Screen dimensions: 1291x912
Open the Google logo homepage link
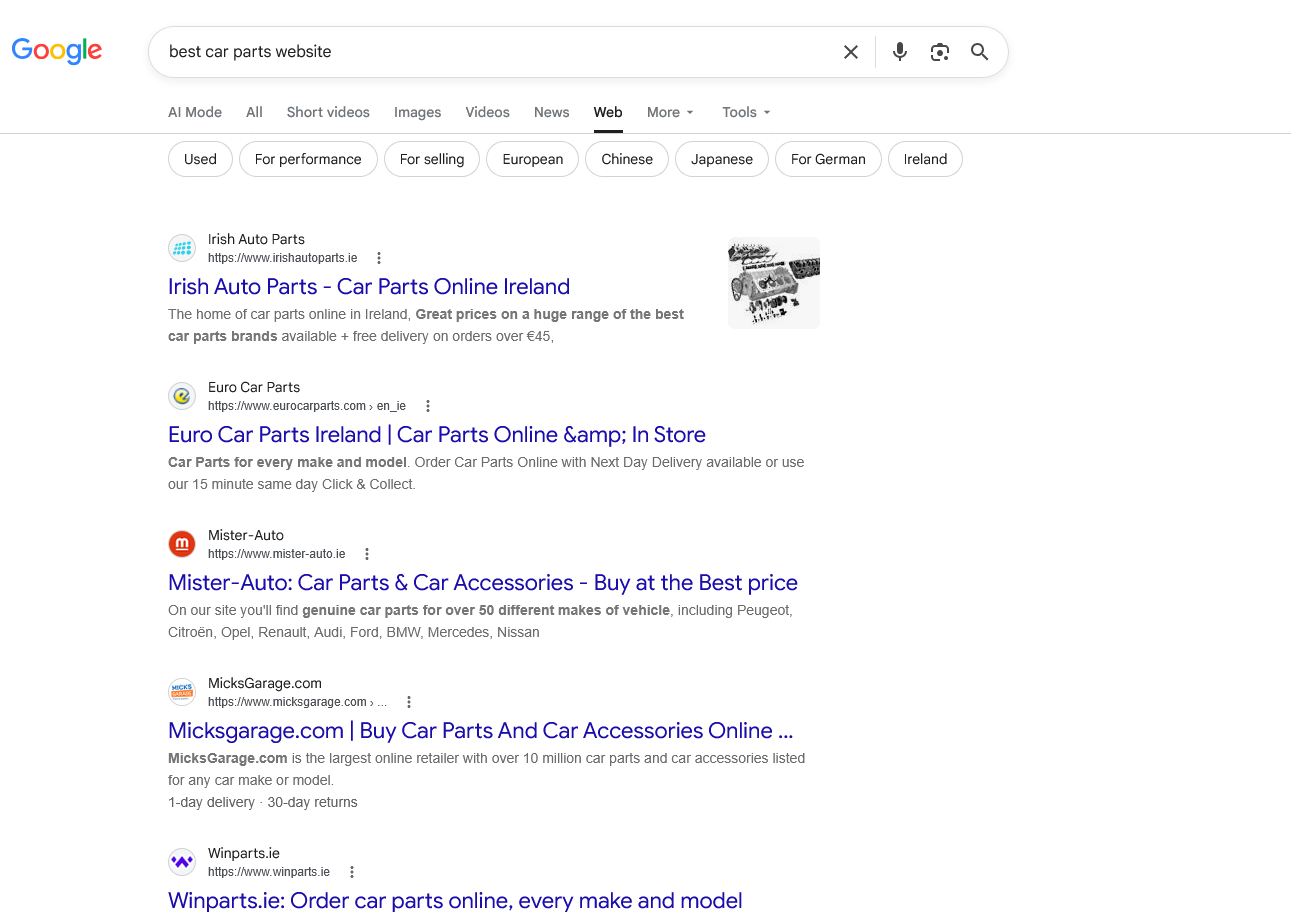pyautogui.click(x=57, y=50)
